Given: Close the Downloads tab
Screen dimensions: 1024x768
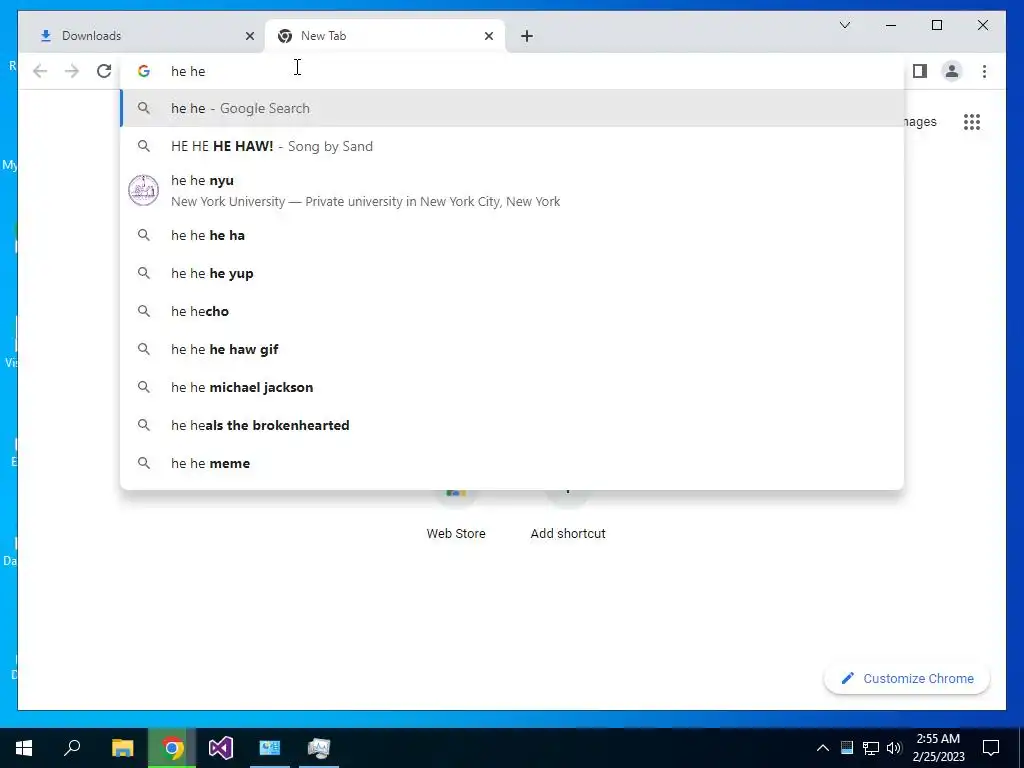Looking at the screenshot, I should tap(249, 36).
